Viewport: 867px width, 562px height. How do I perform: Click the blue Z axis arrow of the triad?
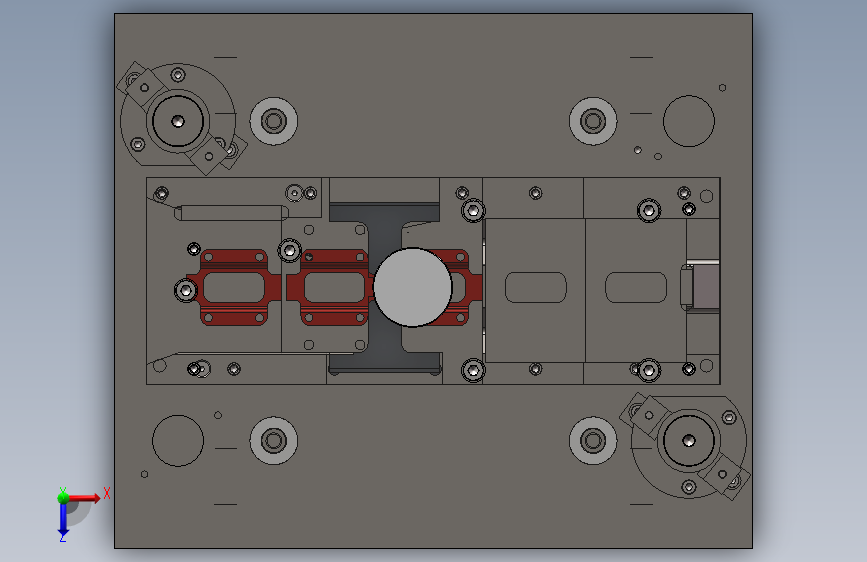pos(63,520)
